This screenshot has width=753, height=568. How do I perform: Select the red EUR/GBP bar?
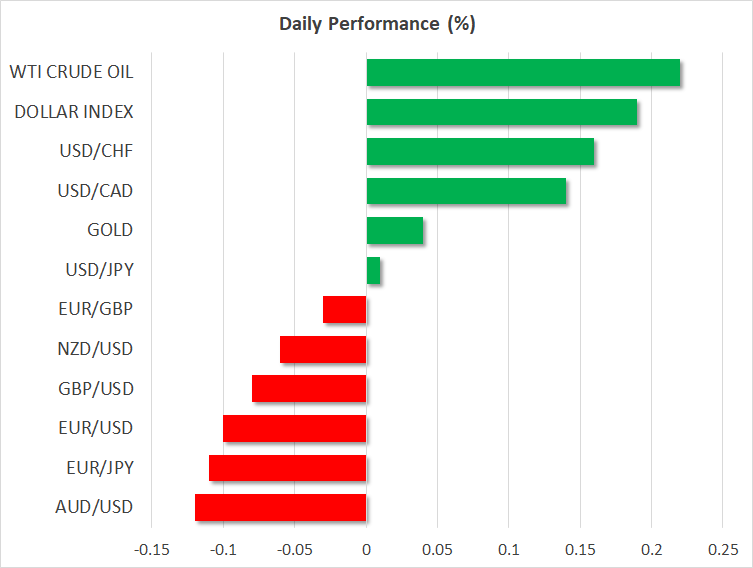tap(345, 310)
